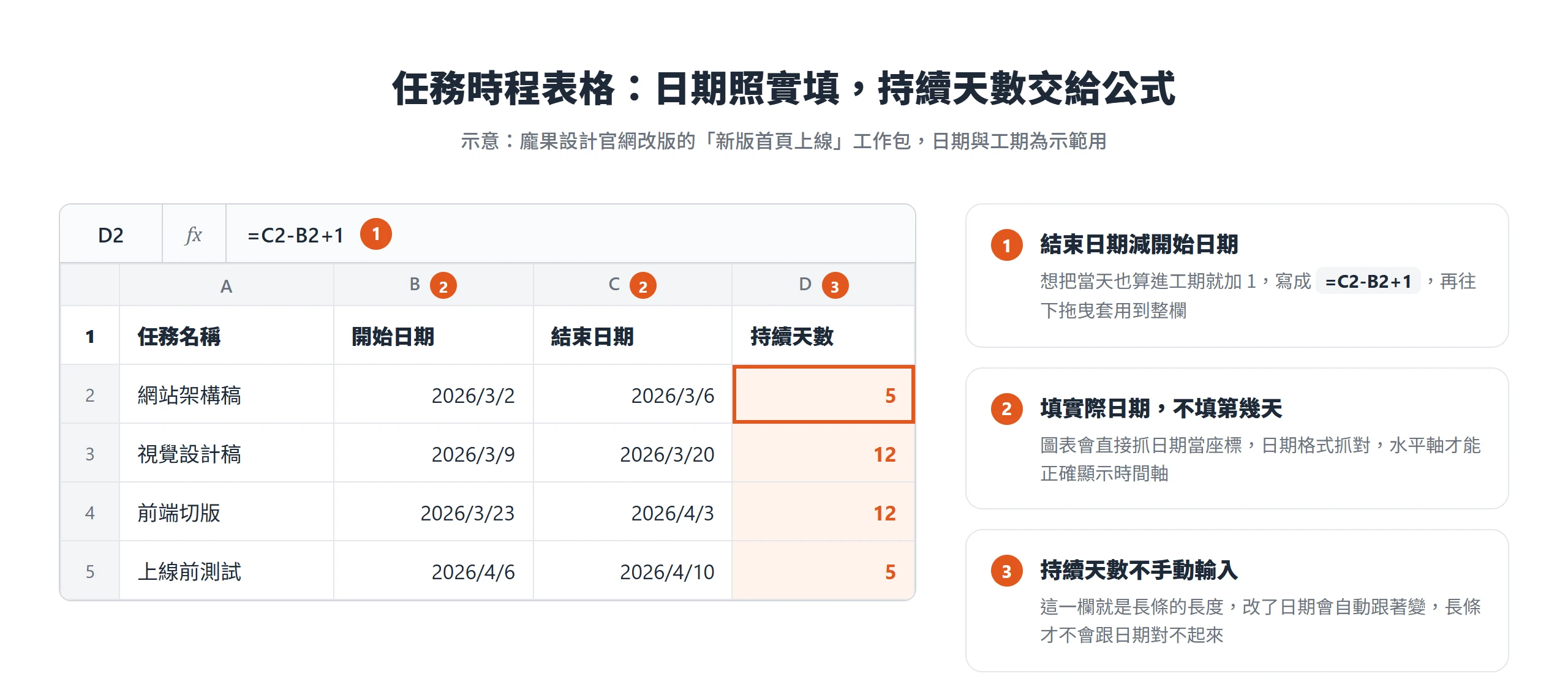Click start date 2026/3/9 cell
Screen dimensions: 1568x687
434,454
